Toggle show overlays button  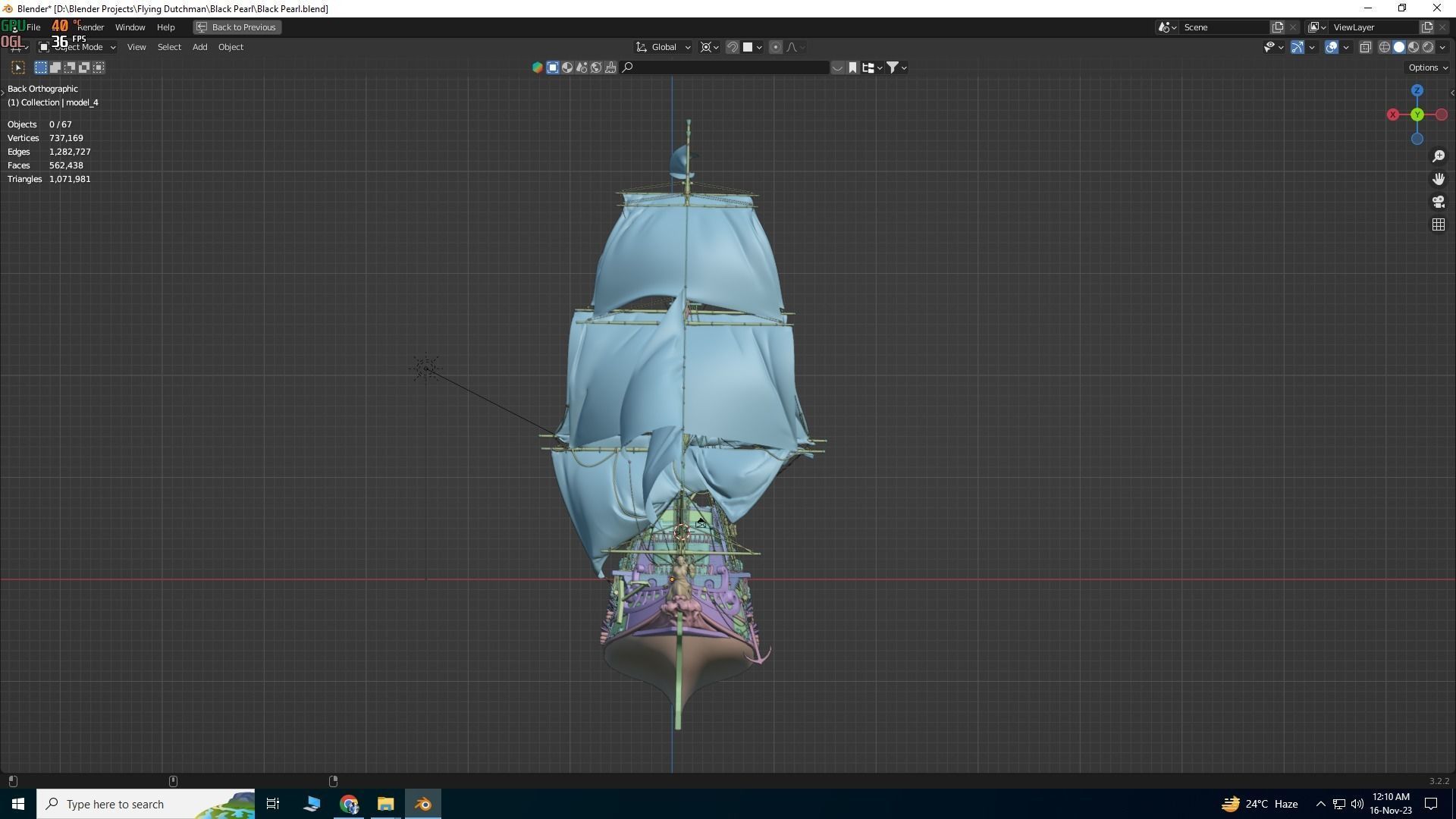pos(1332,47)
